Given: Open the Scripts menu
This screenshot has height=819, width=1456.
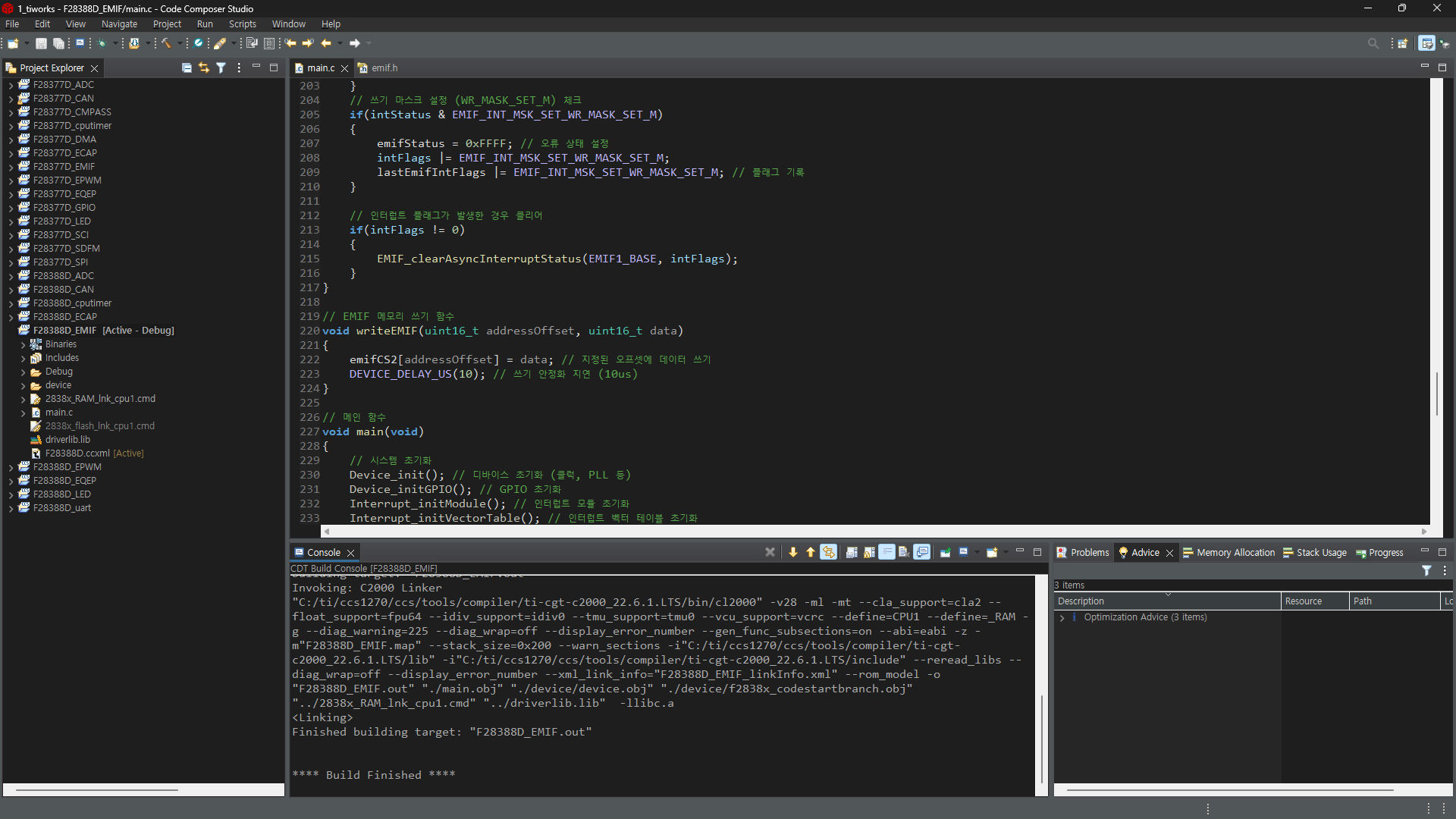Looking at the screenshot, I should click(x=243, y=24).
